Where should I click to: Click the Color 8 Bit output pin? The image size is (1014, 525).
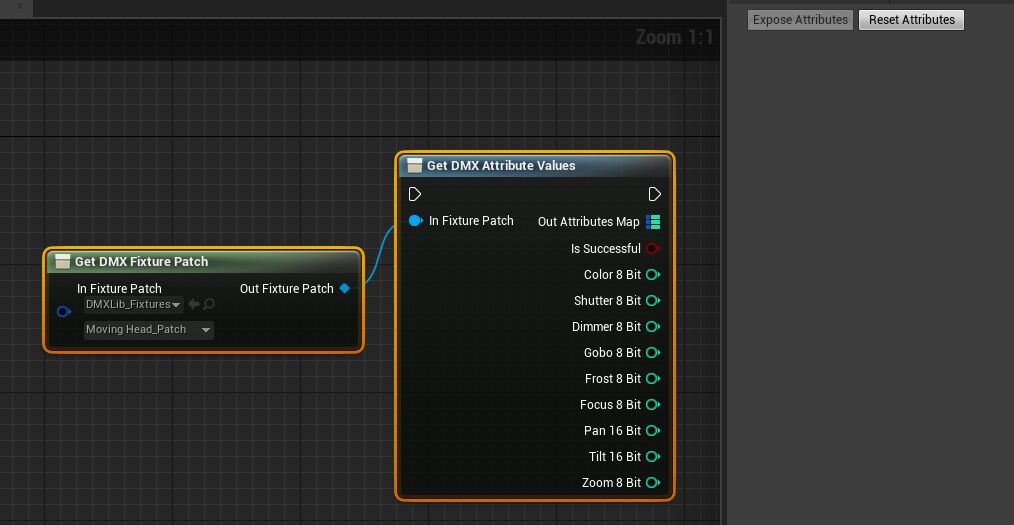point(652,275)
